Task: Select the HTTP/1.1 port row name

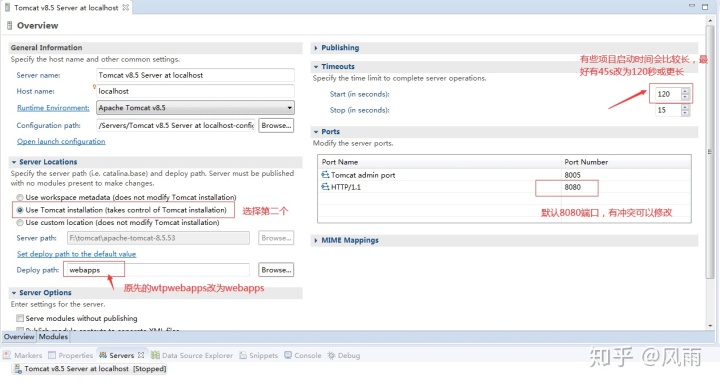Action: point(346,187)
